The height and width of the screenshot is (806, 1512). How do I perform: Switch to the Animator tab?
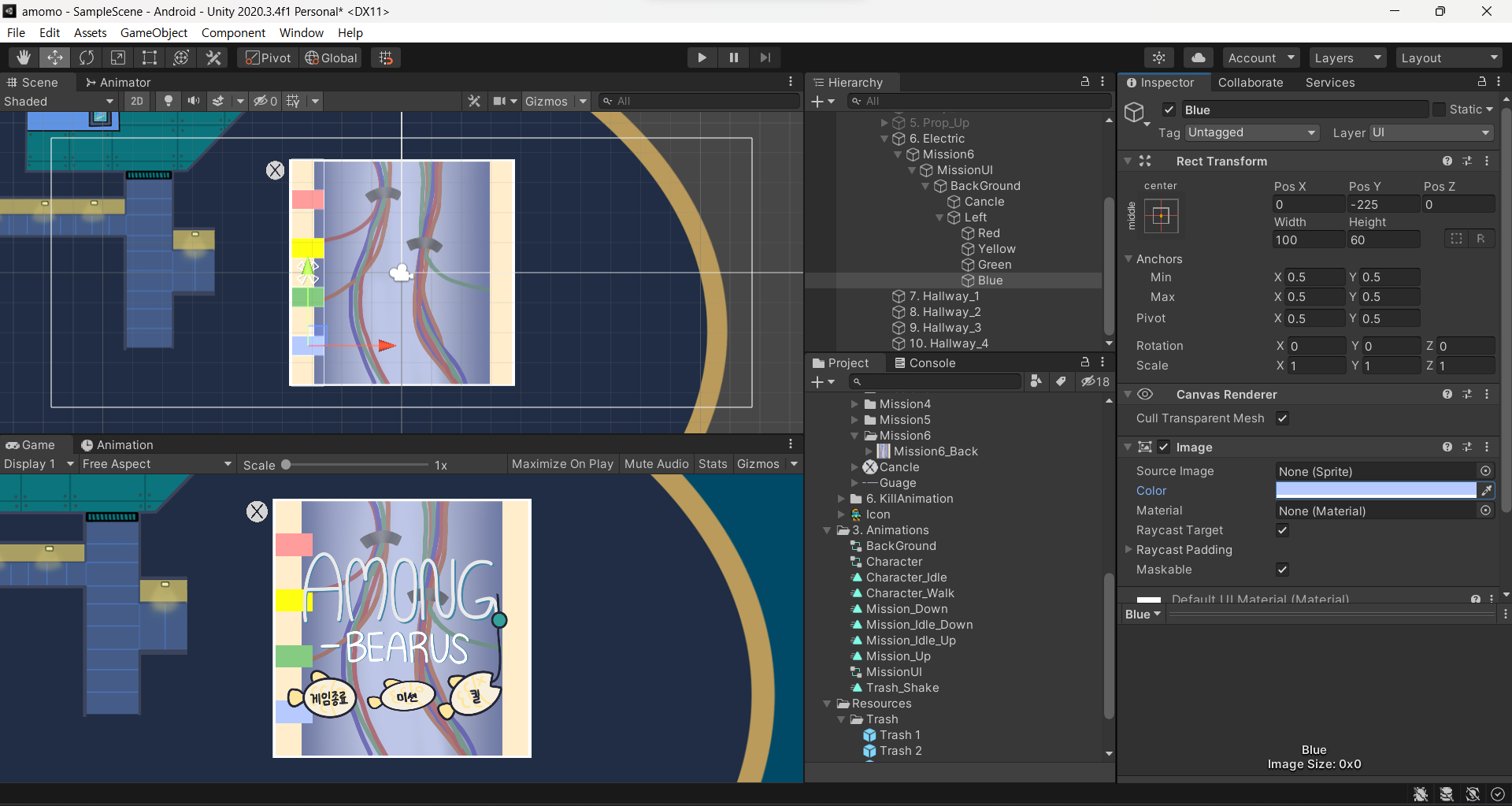coord(118,82)
